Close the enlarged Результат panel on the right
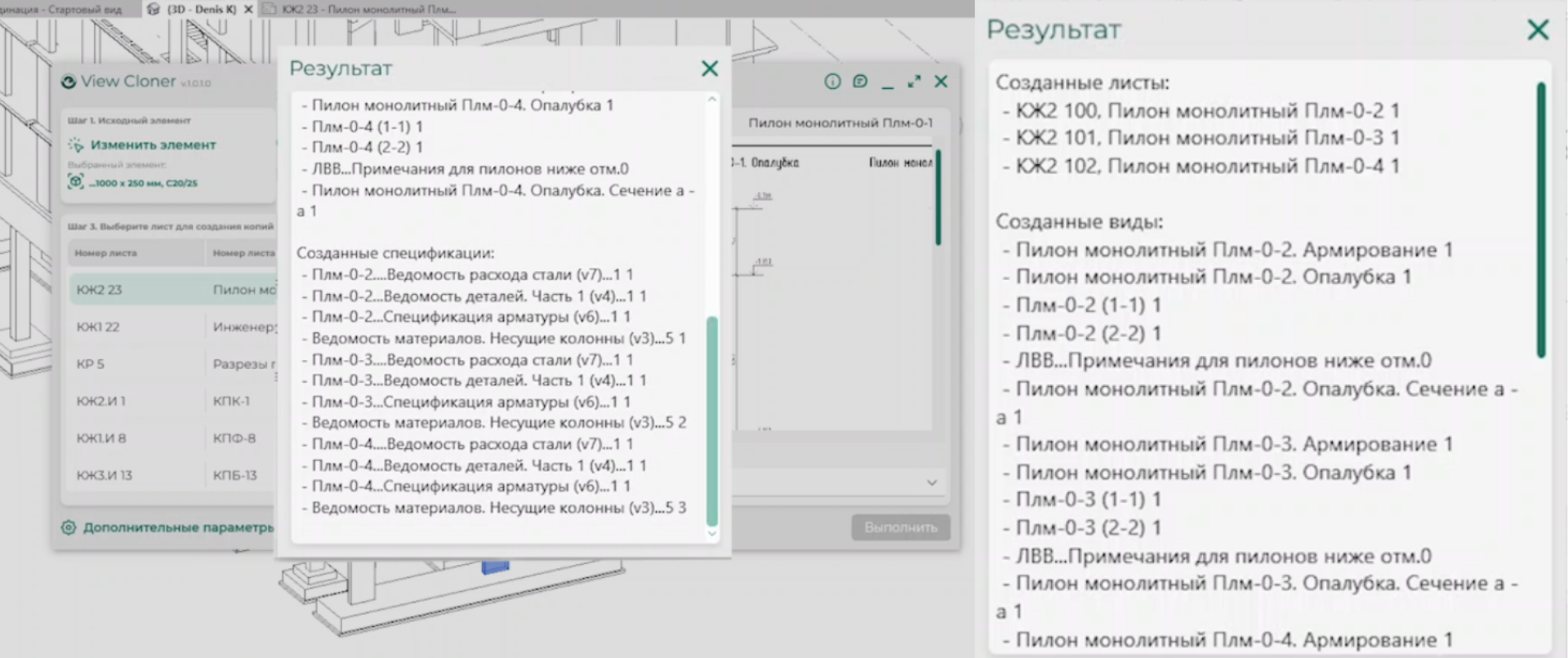1568x658 pixels. pyautogui.click(x=1538, y=30)
